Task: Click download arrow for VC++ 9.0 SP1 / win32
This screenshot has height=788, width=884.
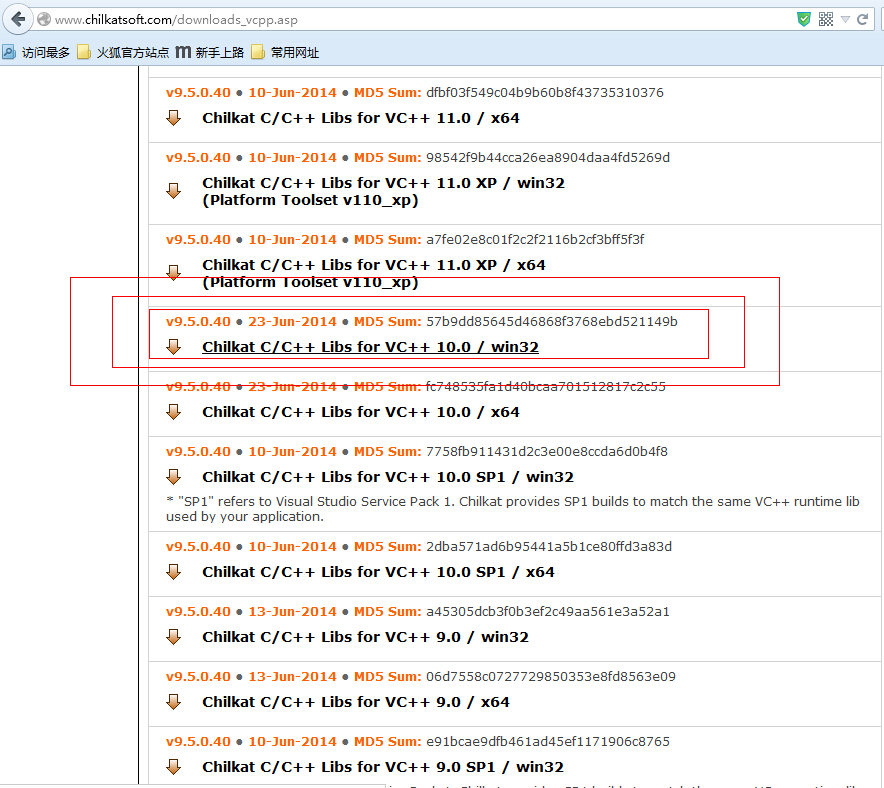Action: [174, 767]
